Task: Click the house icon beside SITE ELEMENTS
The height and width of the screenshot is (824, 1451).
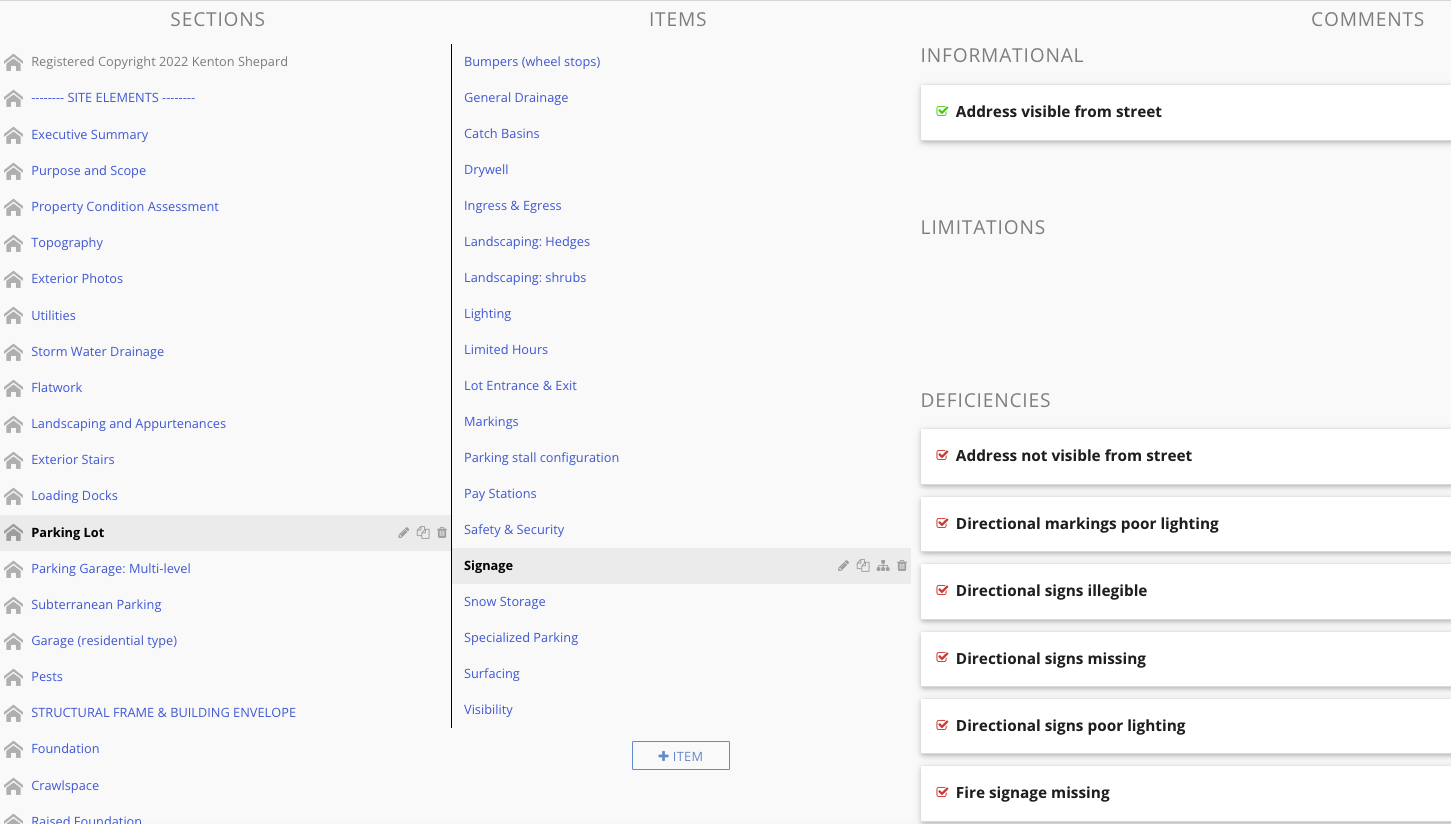Action: click(13, 98)
